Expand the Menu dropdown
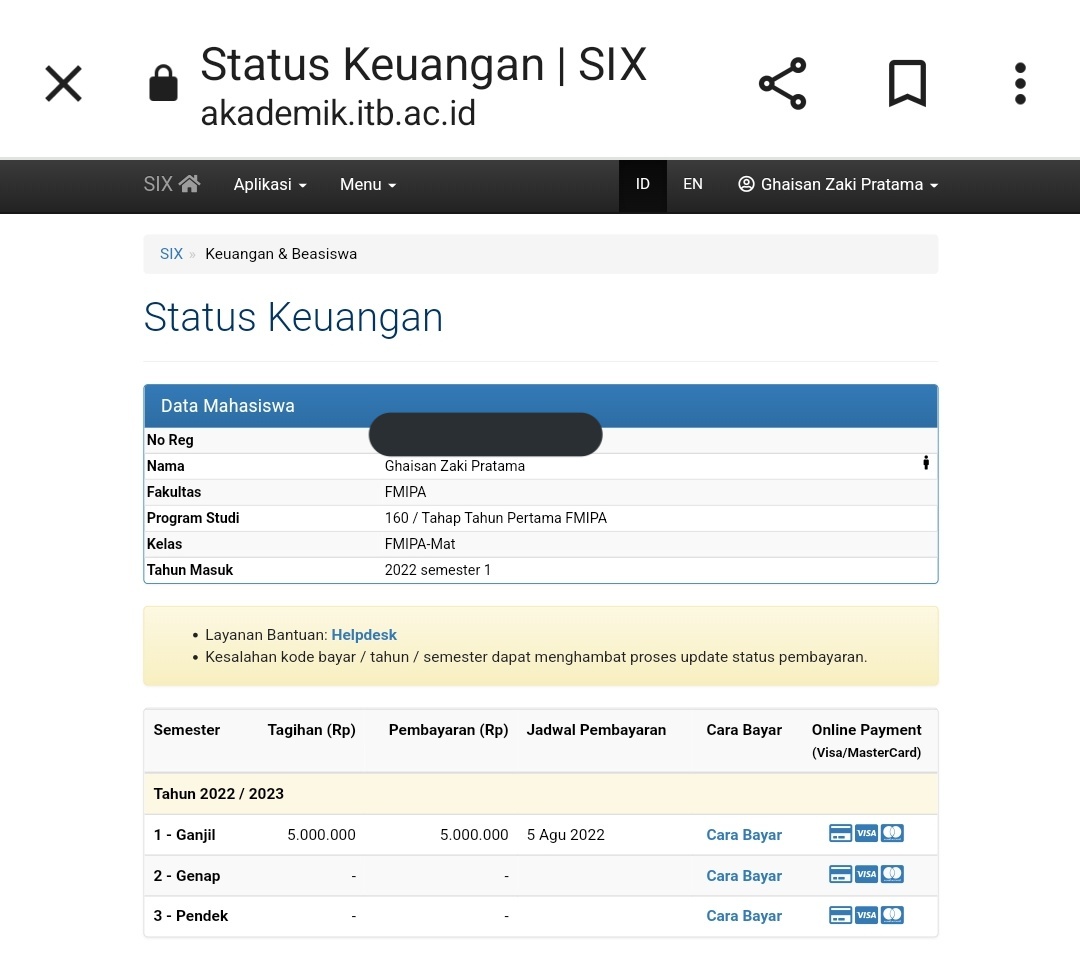 [366, 184]
